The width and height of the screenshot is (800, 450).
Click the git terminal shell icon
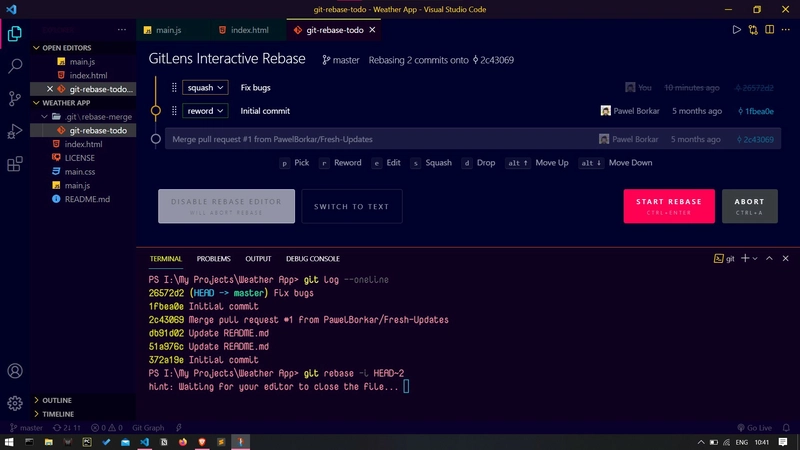pyautogui.click(x=718, y=259)
